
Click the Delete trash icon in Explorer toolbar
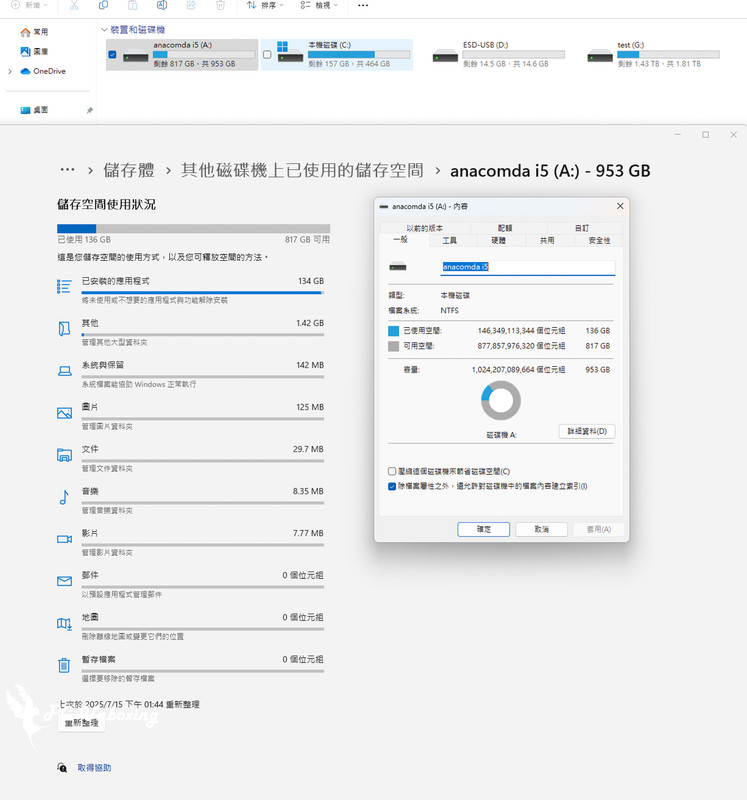(220, 6)
